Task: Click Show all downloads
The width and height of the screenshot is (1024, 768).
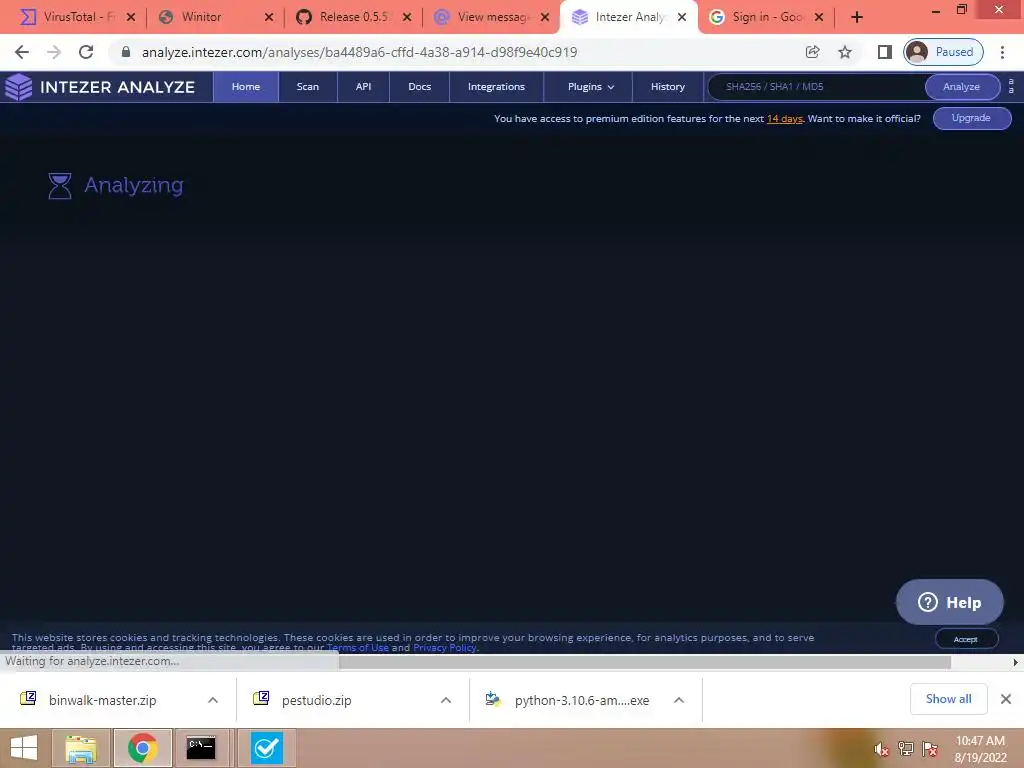Action: pyautogui.click(x=948, y=699)
